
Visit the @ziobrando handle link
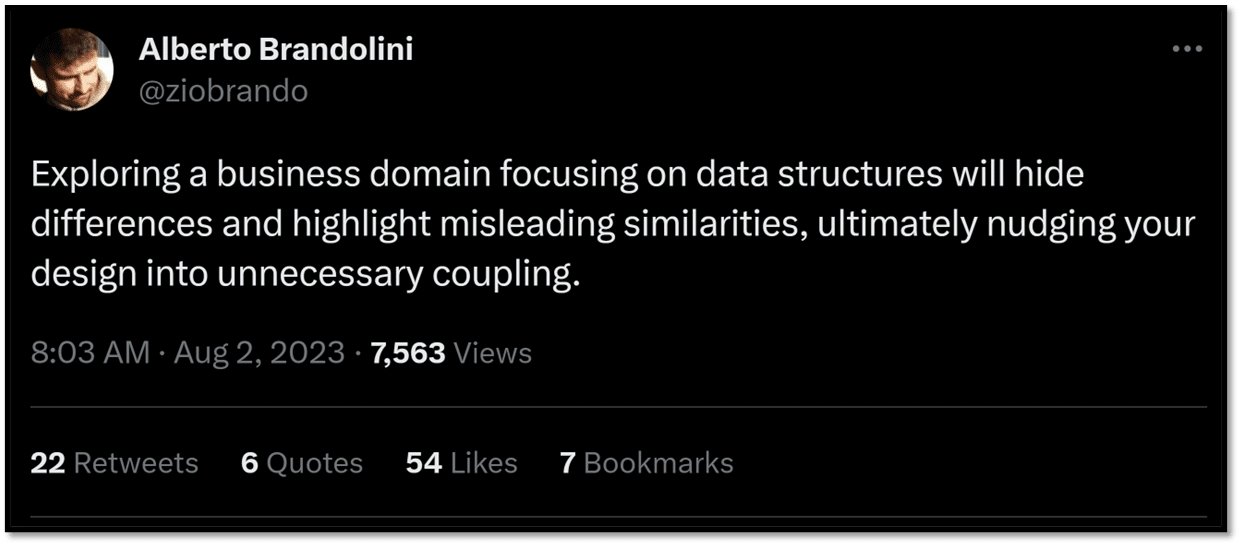point(223,91)
